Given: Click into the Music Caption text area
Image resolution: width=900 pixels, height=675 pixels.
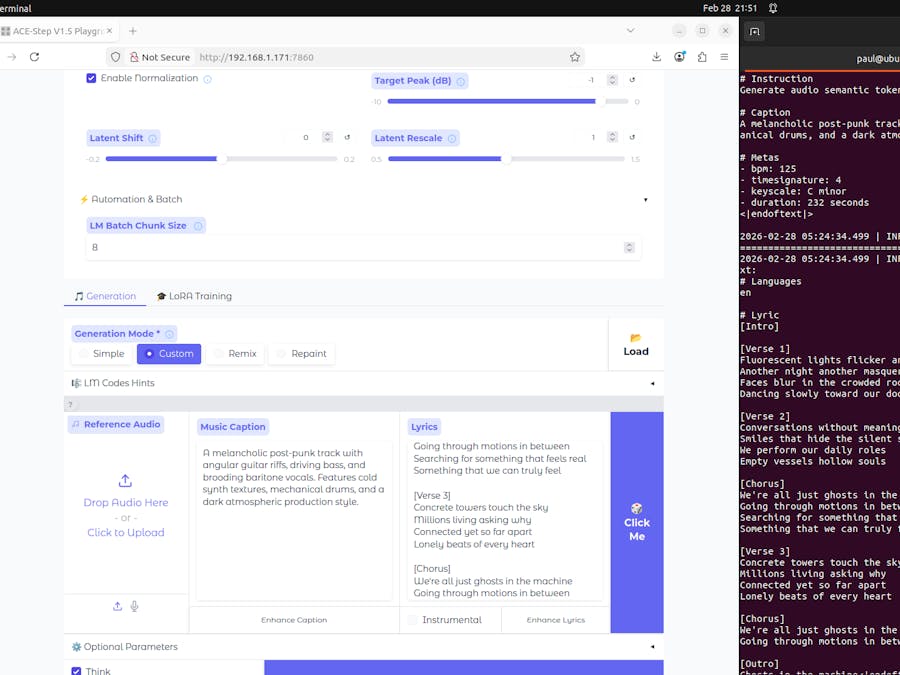Looking at the screenshot, I should coord(294,521).
